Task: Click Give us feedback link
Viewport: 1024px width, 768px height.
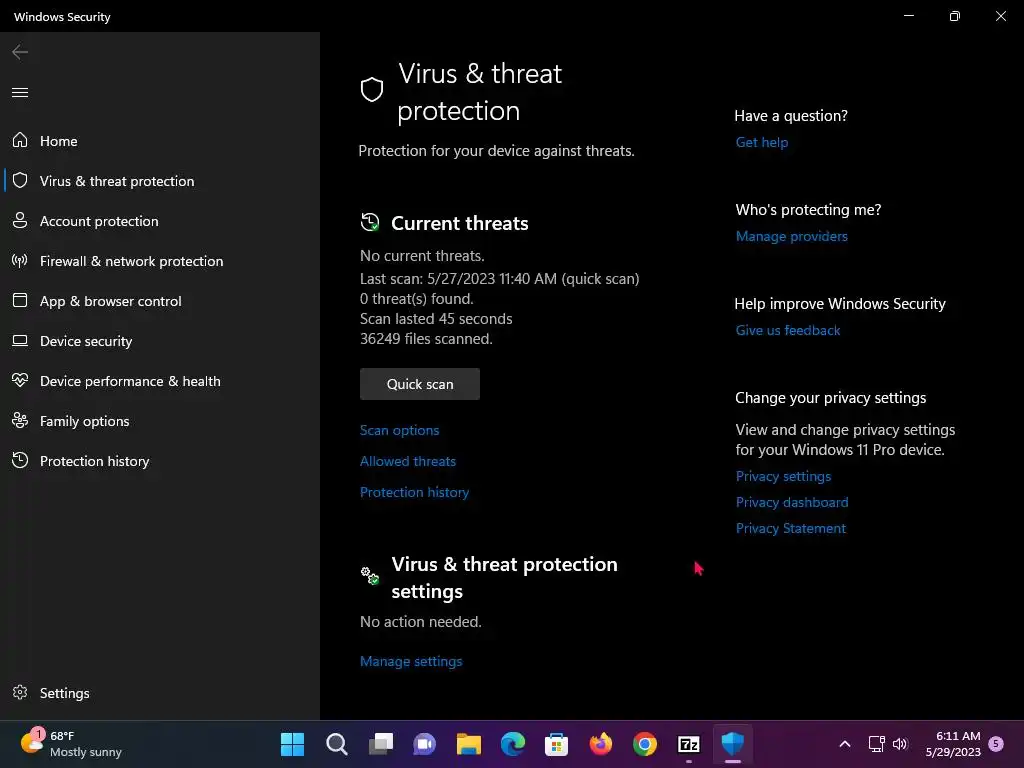Action: 788,330
